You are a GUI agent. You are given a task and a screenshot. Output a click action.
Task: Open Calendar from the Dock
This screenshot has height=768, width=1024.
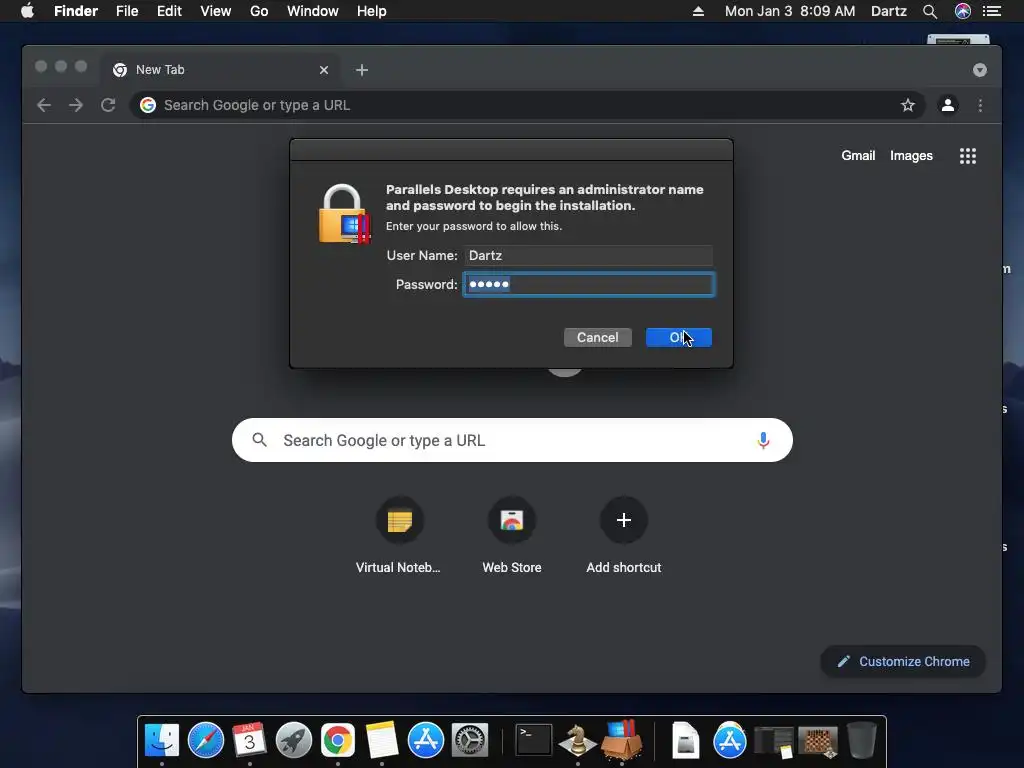point(249,741)
